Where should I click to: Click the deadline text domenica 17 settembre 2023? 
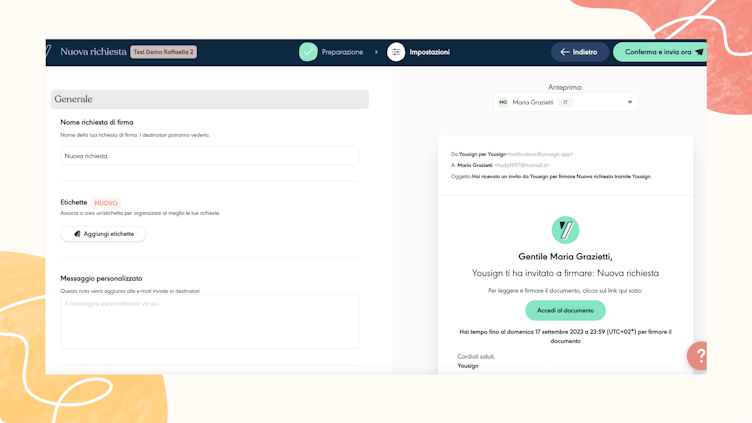pos(565,336)
